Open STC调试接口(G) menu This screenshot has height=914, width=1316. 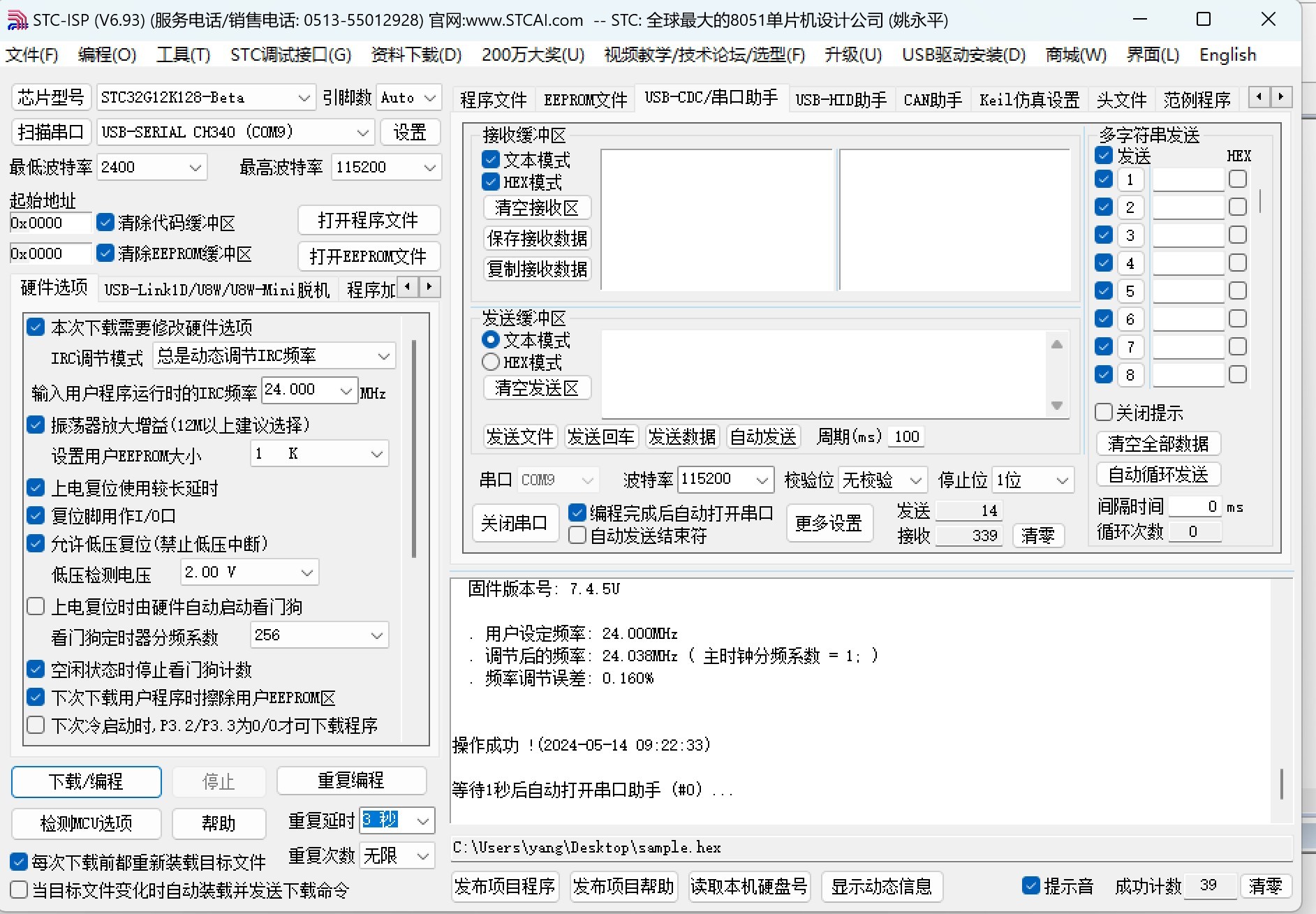pos(290,54)
